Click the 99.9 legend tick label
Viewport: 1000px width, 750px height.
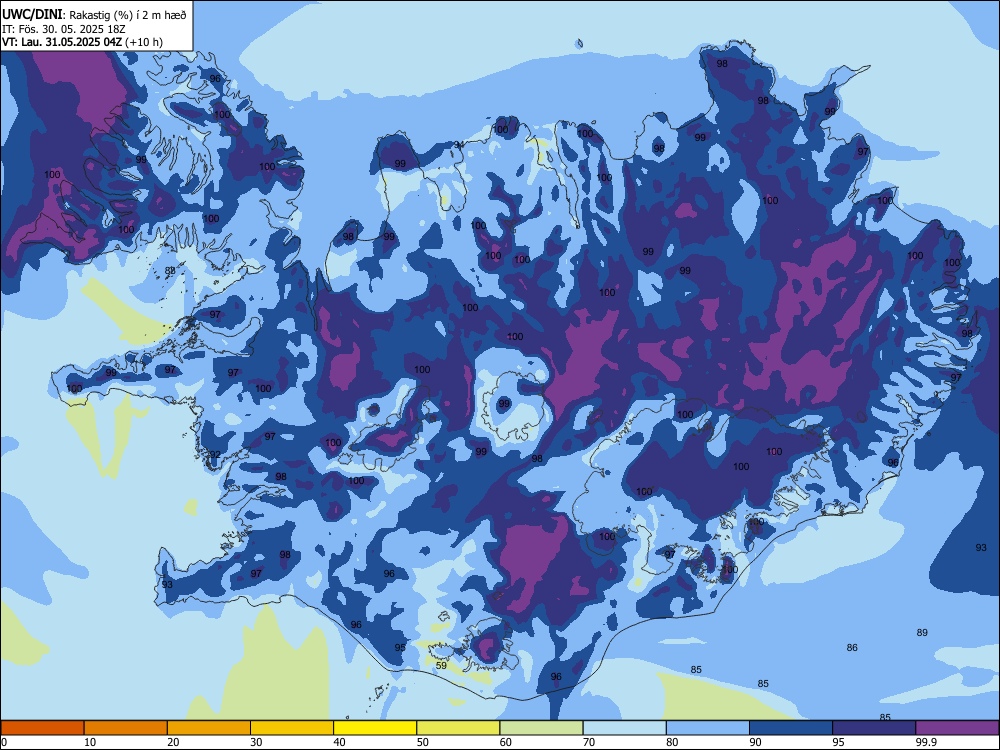click(925, 742)
